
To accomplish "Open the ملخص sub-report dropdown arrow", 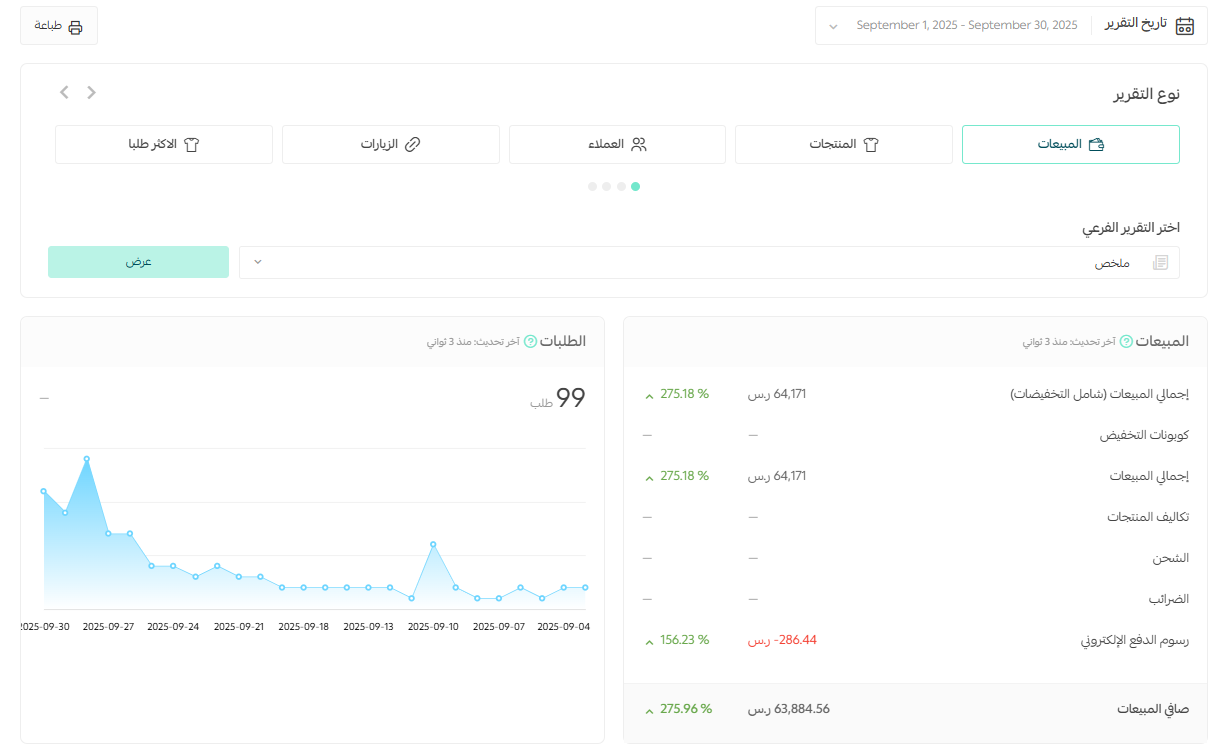I will (257, 262).
